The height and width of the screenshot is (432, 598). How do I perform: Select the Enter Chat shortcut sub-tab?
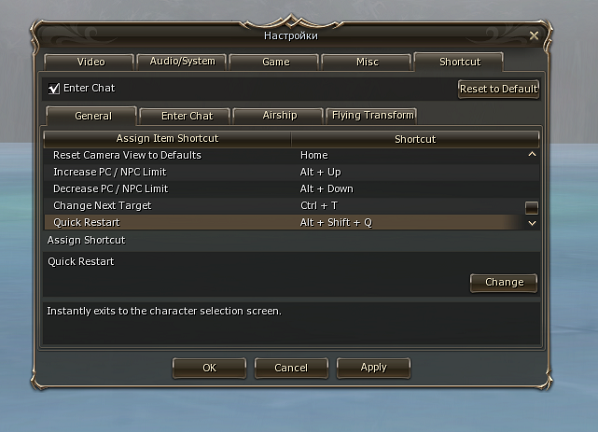pos(186,116)
